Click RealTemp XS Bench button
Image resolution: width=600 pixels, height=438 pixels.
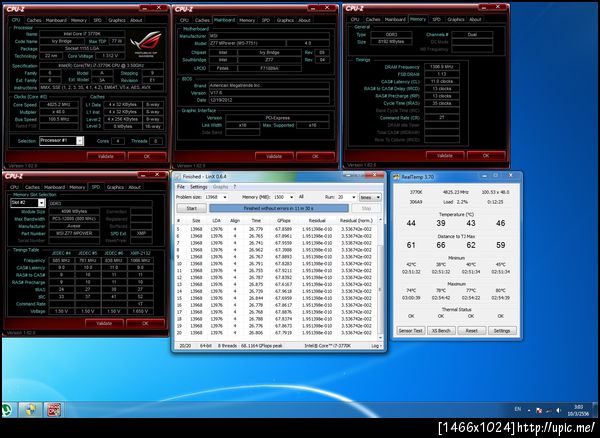[441, 331]
